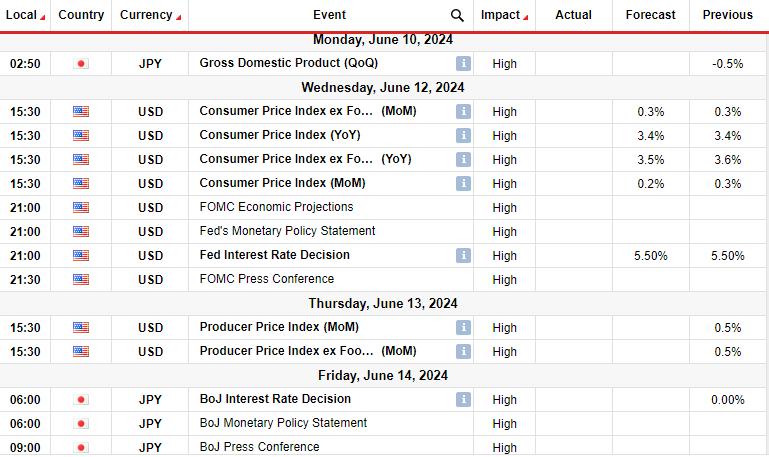This screenshot has height=457, width=769.
Task: Click Japan flag in GDP row
Action: coord(81,64)
